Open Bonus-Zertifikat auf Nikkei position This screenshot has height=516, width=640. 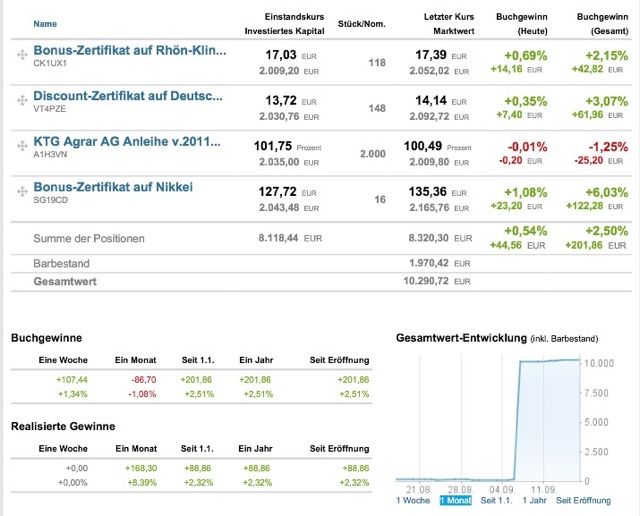tap(112, 186)
